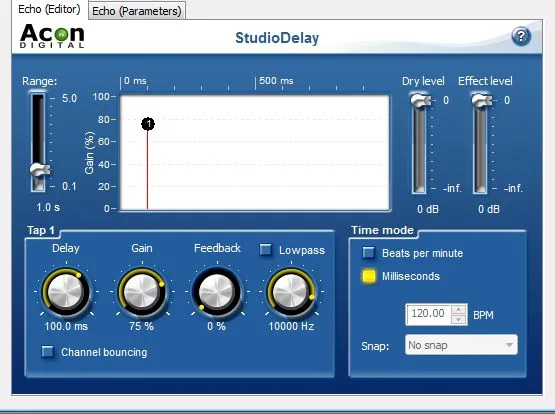Increase BPM with the up arrow
555x414 pixels.
[x=459, y=310]
